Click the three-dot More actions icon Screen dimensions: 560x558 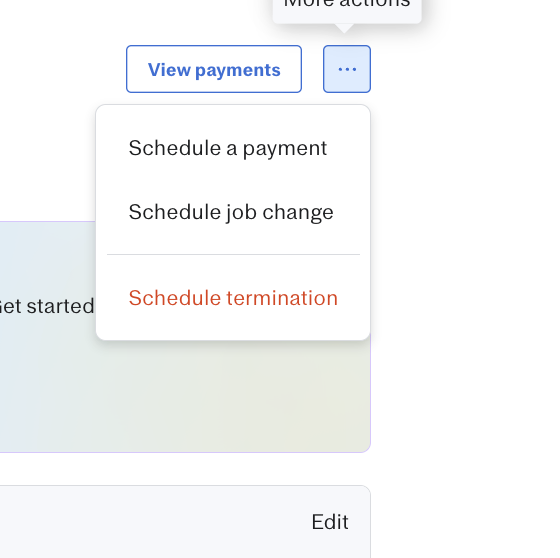(x=347, y=69)
